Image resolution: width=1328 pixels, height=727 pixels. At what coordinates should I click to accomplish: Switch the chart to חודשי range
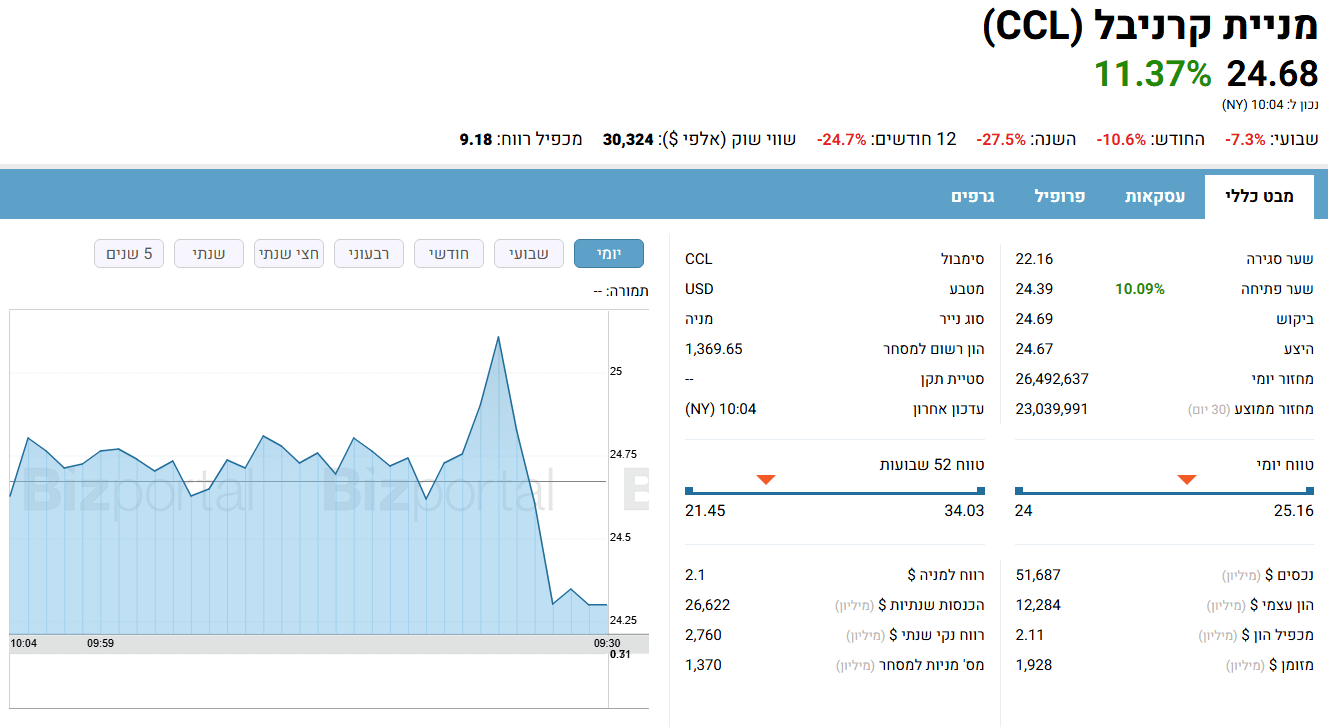tap(449, 254)
